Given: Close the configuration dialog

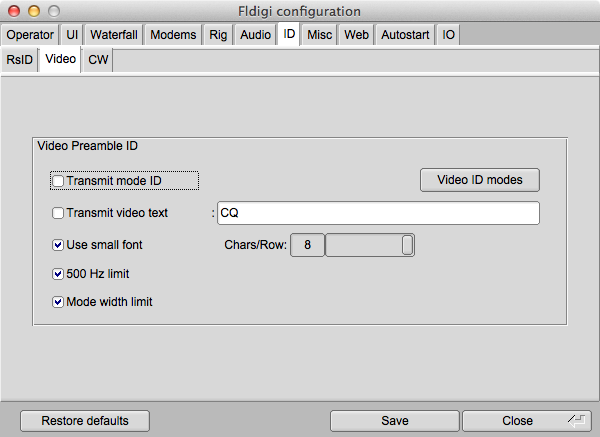Looking at the screenshot, I should tap(517, 421).
